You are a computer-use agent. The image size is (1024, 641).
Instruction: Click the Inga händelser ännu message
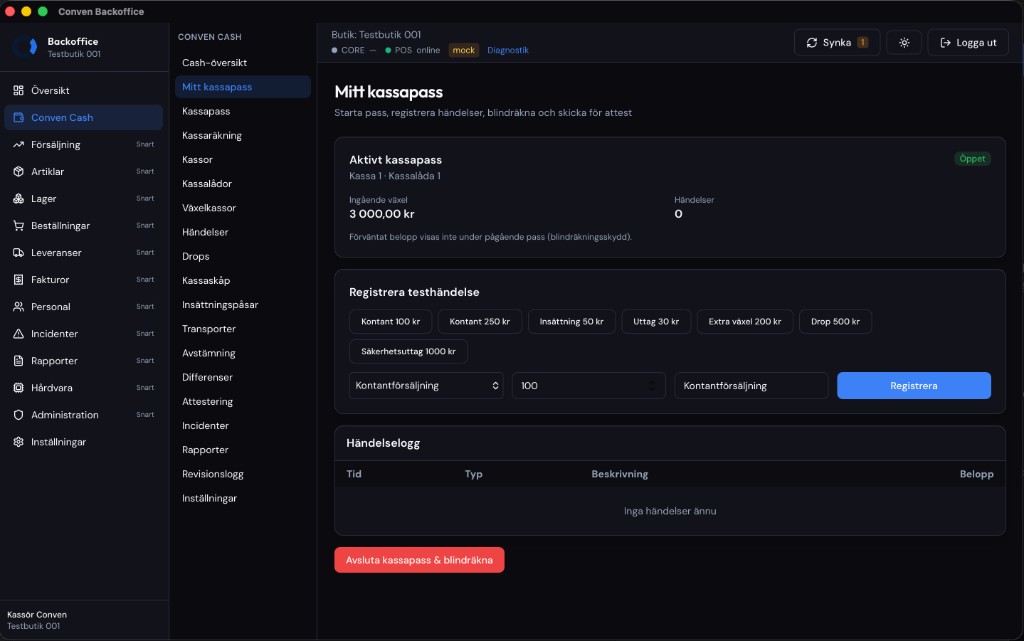click(x=670, y=511)
